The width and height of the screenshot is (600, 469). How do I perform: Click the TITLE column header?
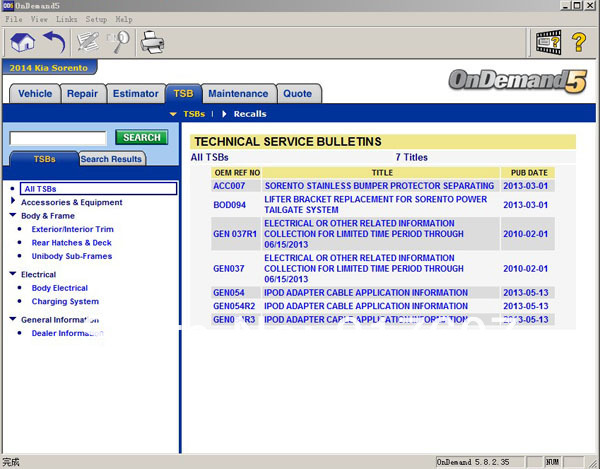coord(382,173)
